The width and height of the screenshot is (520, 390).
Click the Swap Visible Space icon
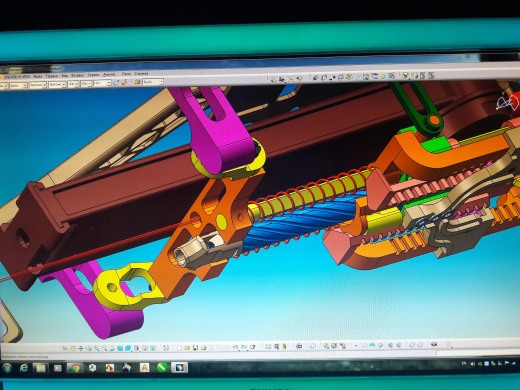153,348
